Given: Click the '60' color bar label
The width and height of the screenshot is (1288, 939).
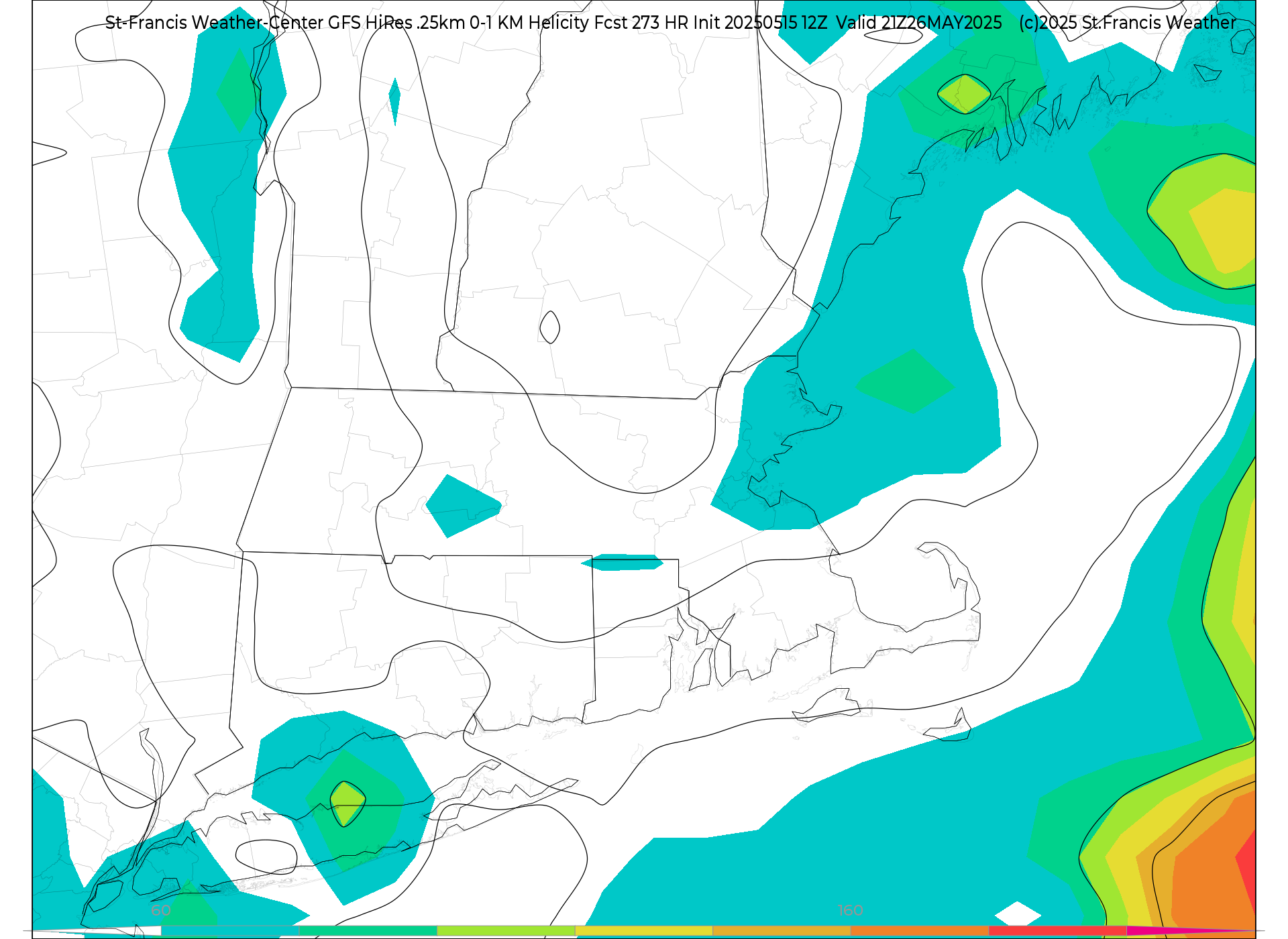Looking at the screenshot, I should [161, 911].
